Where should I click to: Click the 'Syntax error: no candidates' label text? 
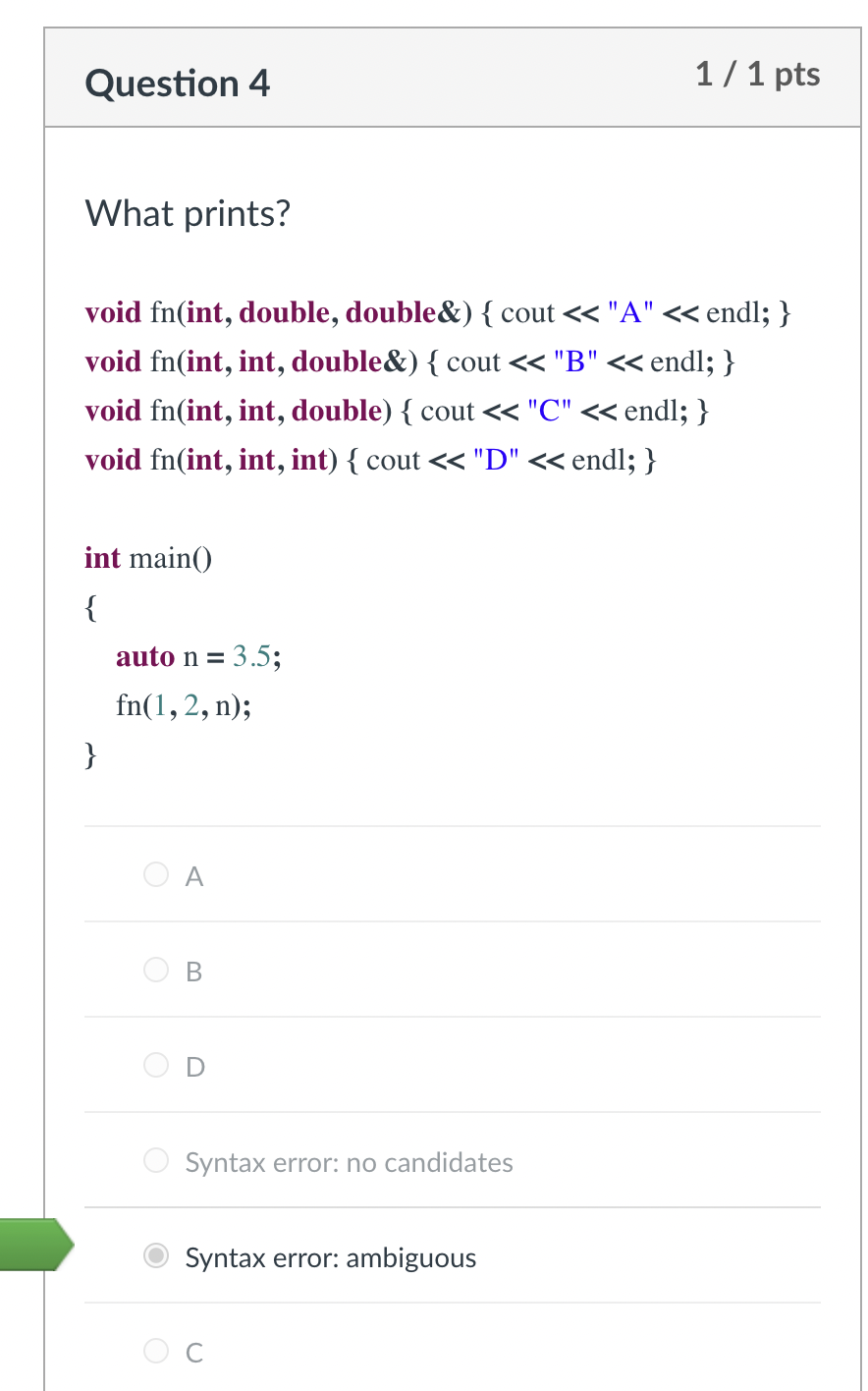[349, 1162]
